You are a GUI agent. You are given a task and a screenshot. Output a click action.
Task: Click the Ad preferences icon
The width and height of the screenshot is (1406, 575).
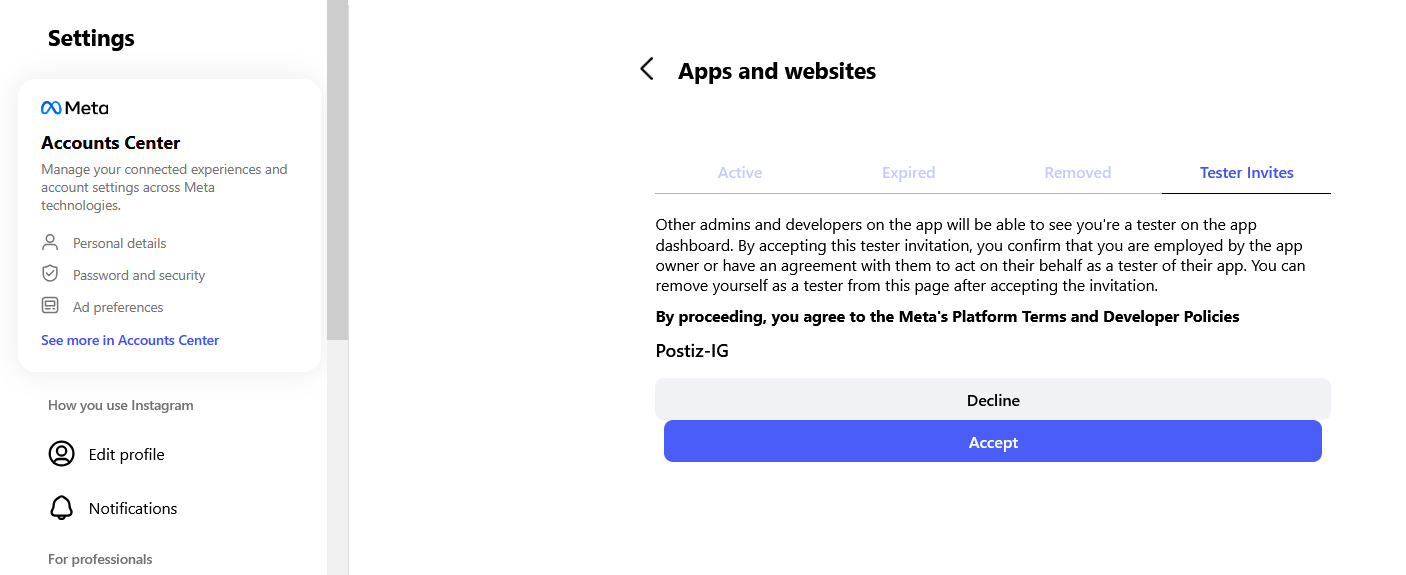click(50, 306)
